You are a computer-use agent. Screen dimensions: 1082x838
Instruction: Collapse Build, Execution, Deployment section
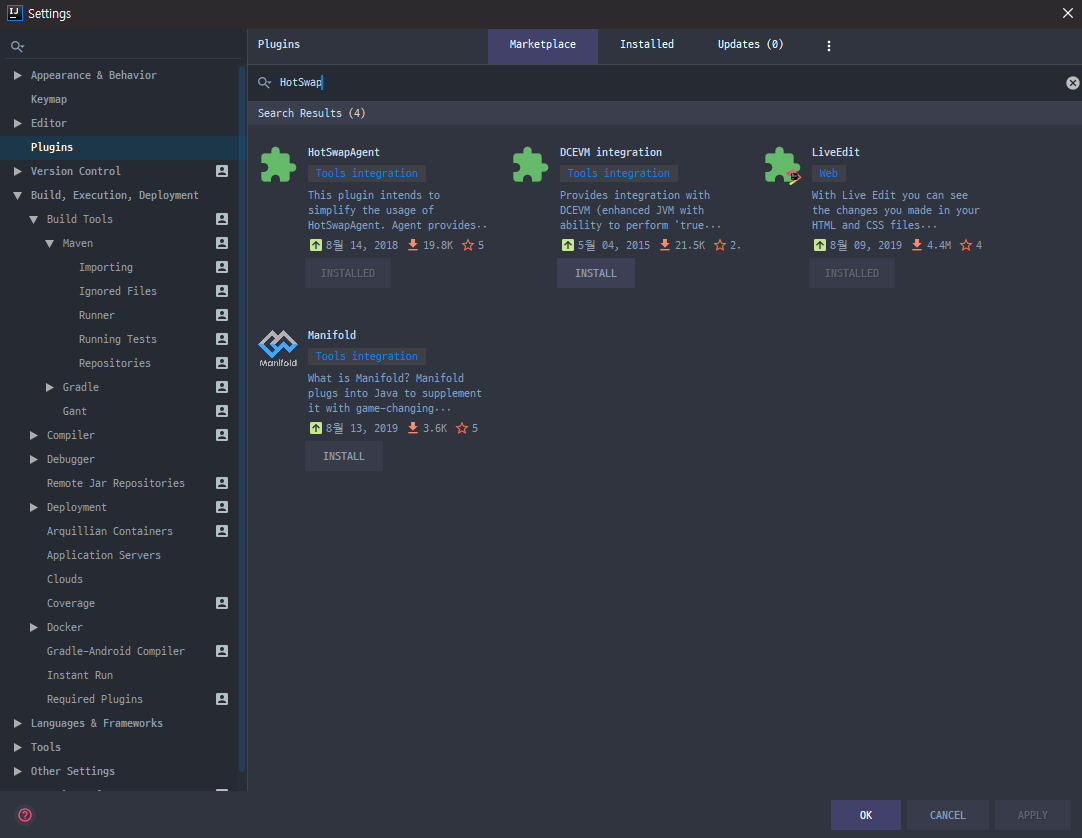18,195
